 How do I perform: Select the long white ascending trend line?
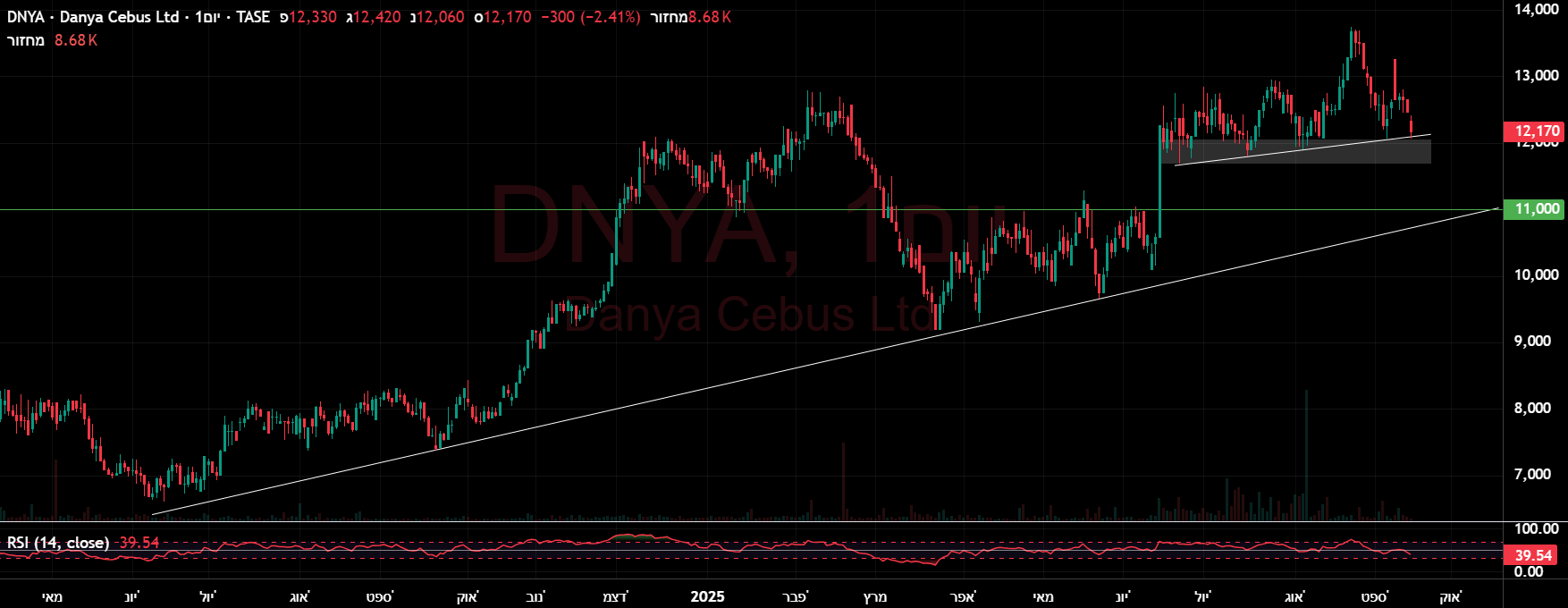827,361
